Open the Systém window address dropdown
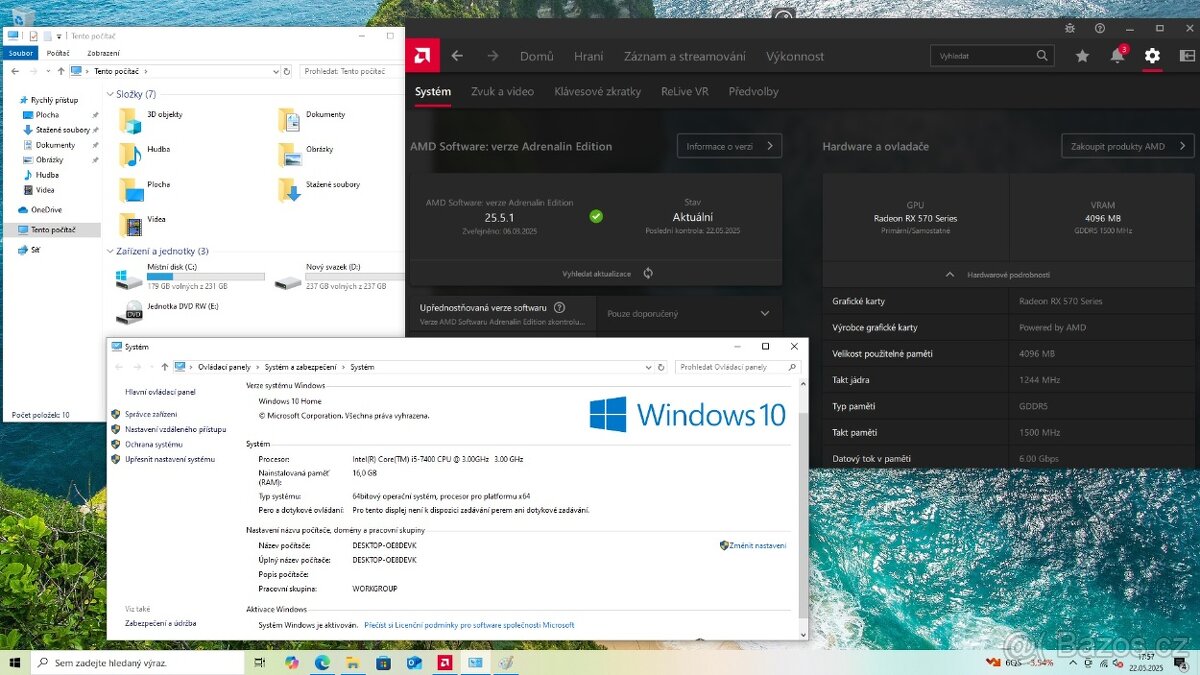Image resolution: width=1200 pixels, height=675 pixels. (650, 367)
